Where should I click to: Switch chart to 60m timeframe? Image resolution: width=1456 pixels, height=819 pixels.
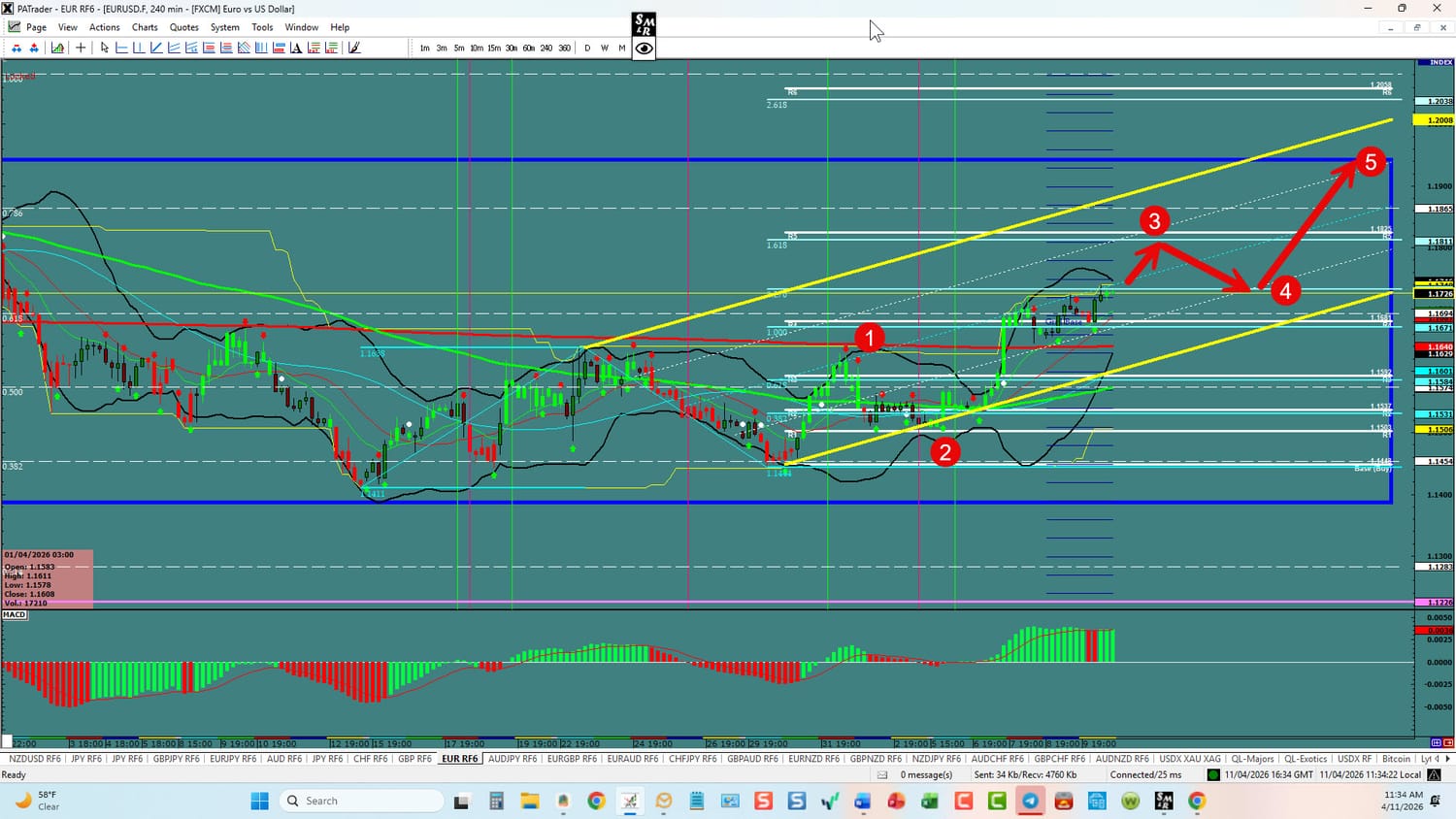click(x=528, y=48)
